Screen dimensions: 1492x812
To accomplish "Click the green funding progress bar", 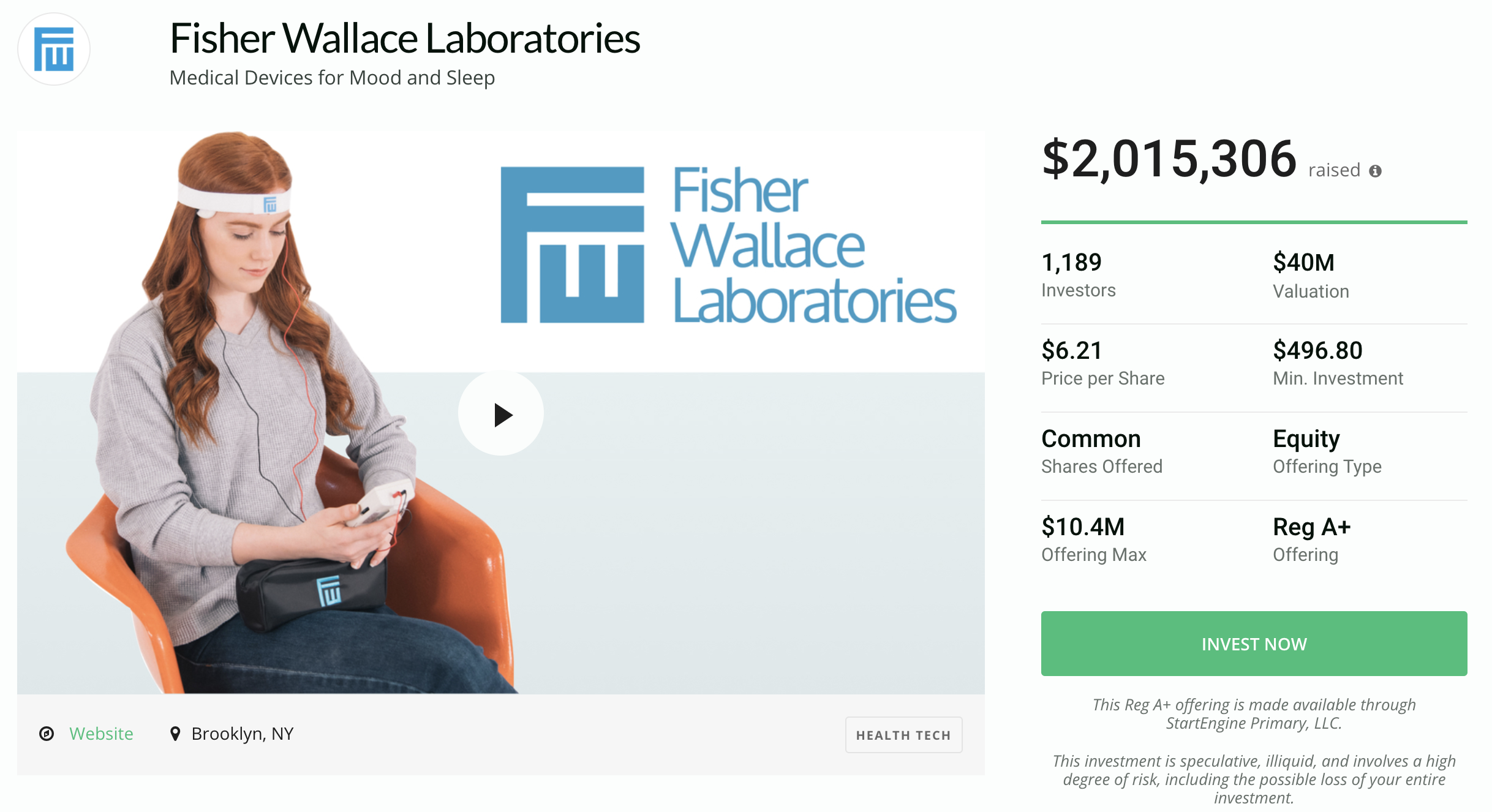I will click(1254, 222).
